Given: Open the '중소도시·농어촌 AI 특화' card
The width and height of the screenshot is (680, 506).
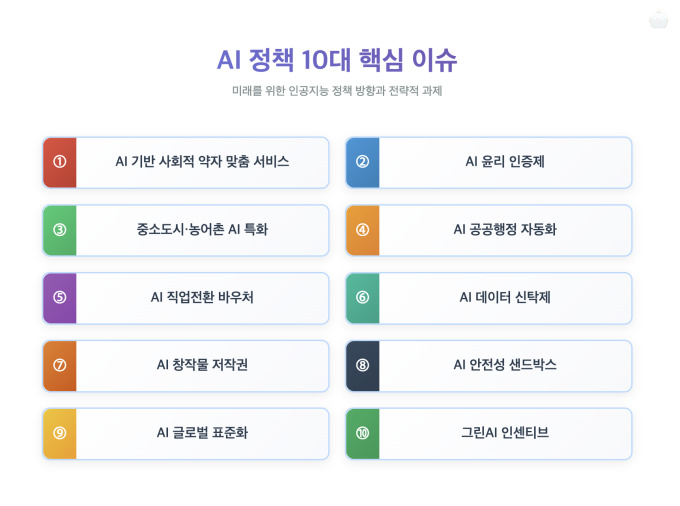Looking at the screenshot, I should click(202, 230).
